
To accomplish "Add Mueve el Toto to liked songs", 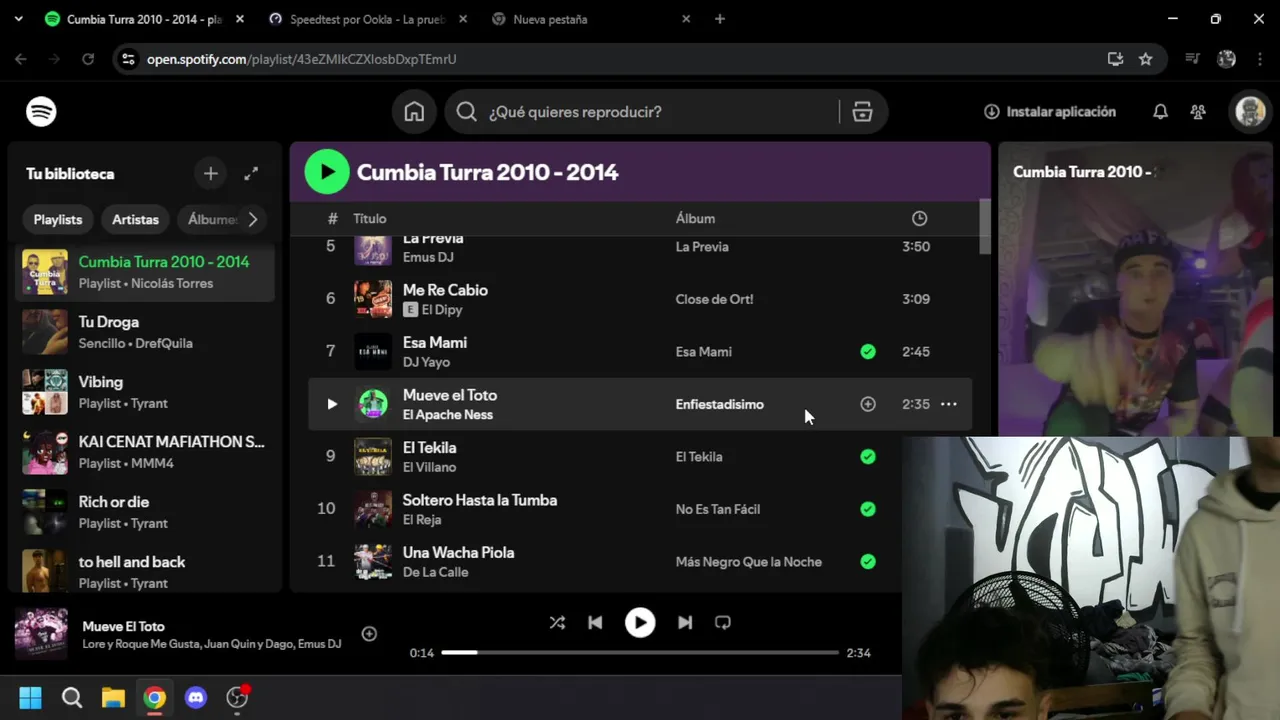I will [x=868, y=404].
